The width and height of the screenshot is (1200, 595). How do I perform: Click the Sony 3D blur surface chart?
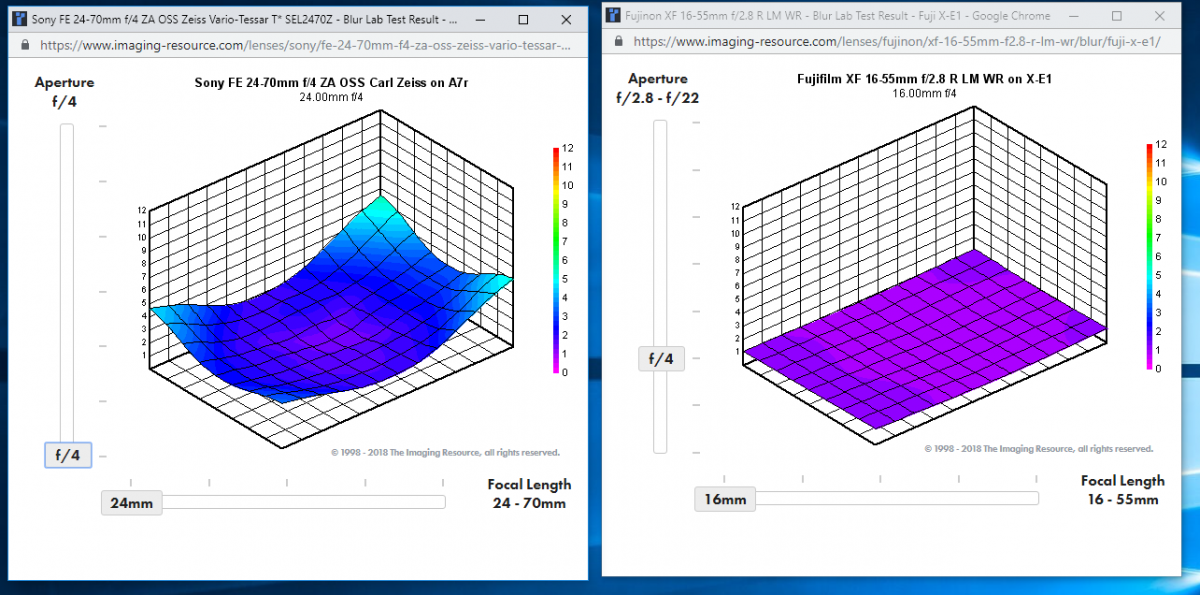click(330, 300)
